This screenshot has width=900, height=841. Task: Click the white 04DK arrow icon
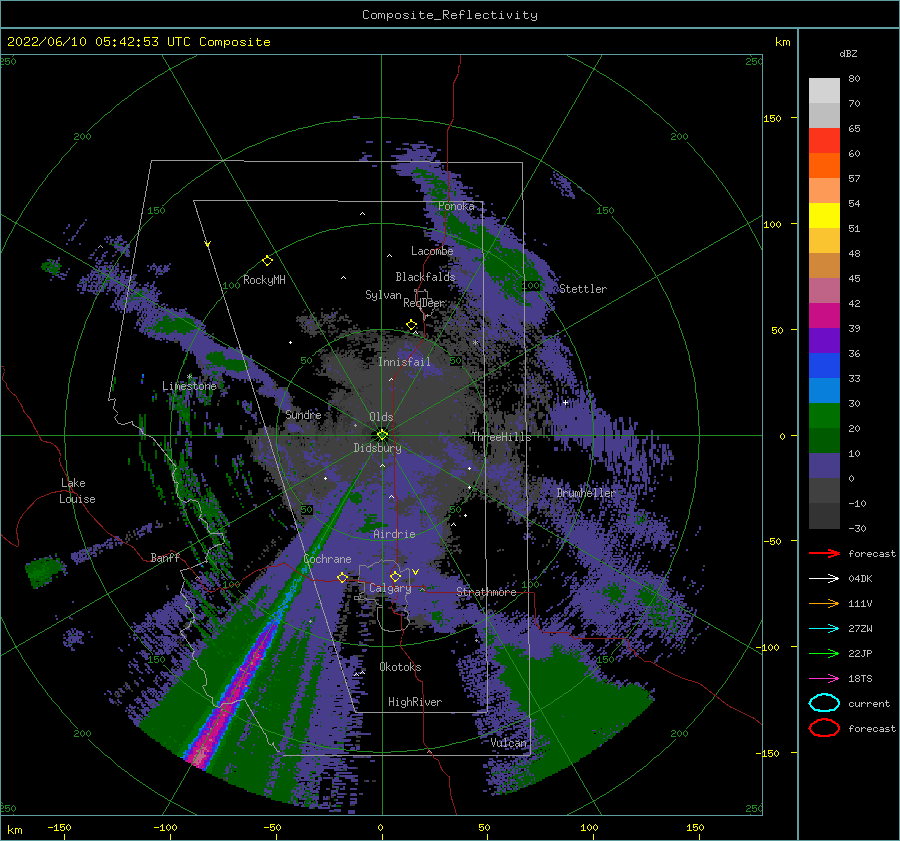[824, 578]
